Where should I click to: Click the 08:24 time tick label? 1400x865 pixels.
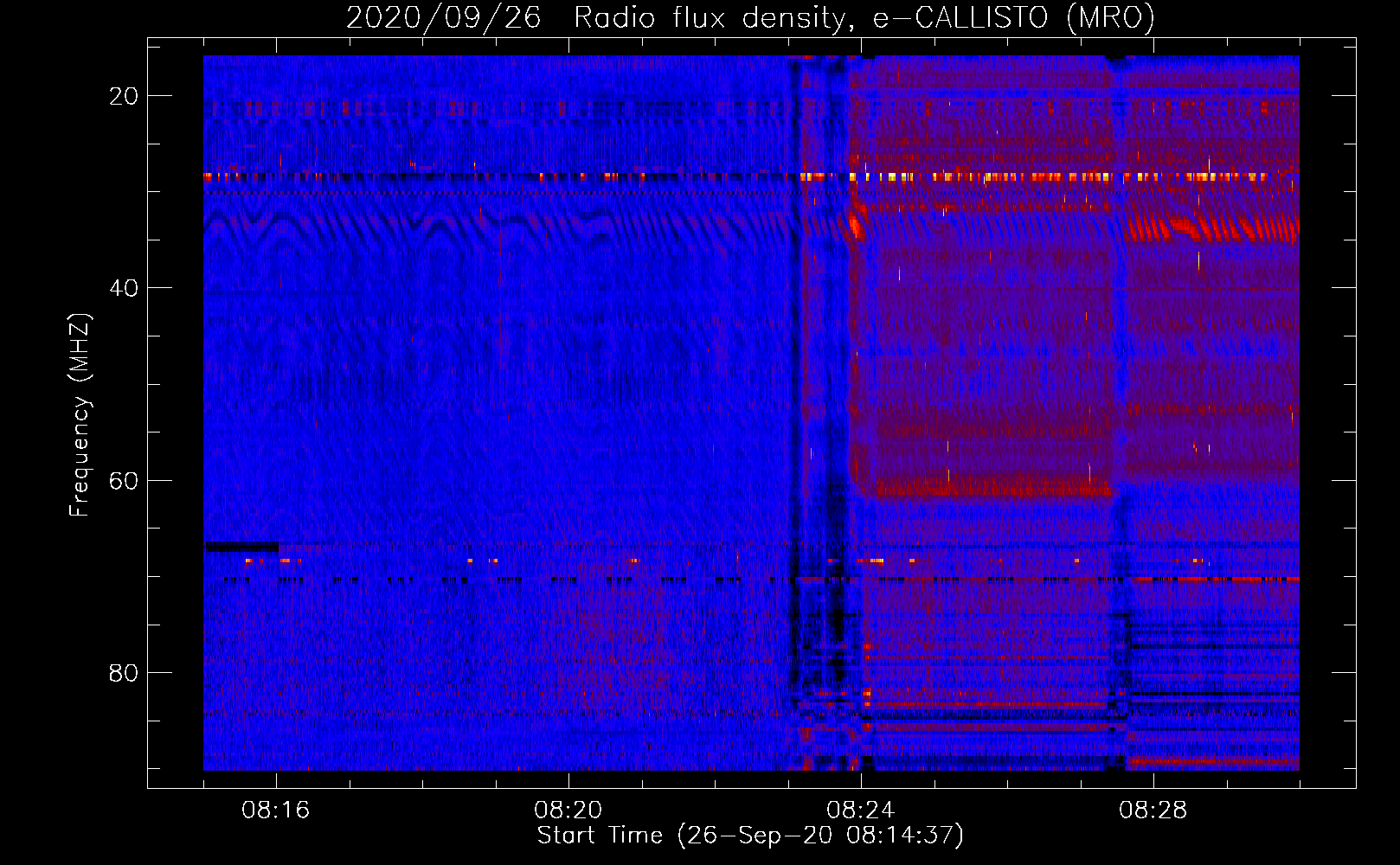point(861,811)
